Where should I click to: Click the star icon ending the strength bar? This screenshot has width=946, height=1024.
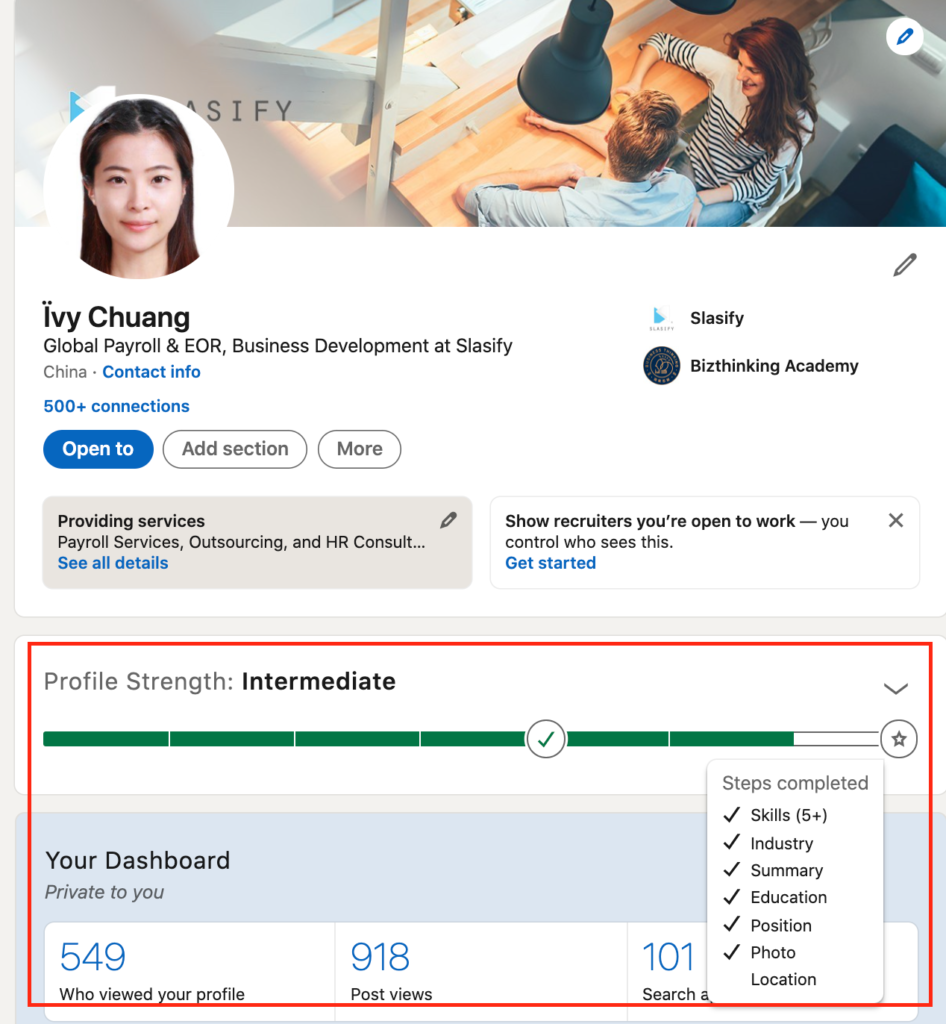coord(899,739)
